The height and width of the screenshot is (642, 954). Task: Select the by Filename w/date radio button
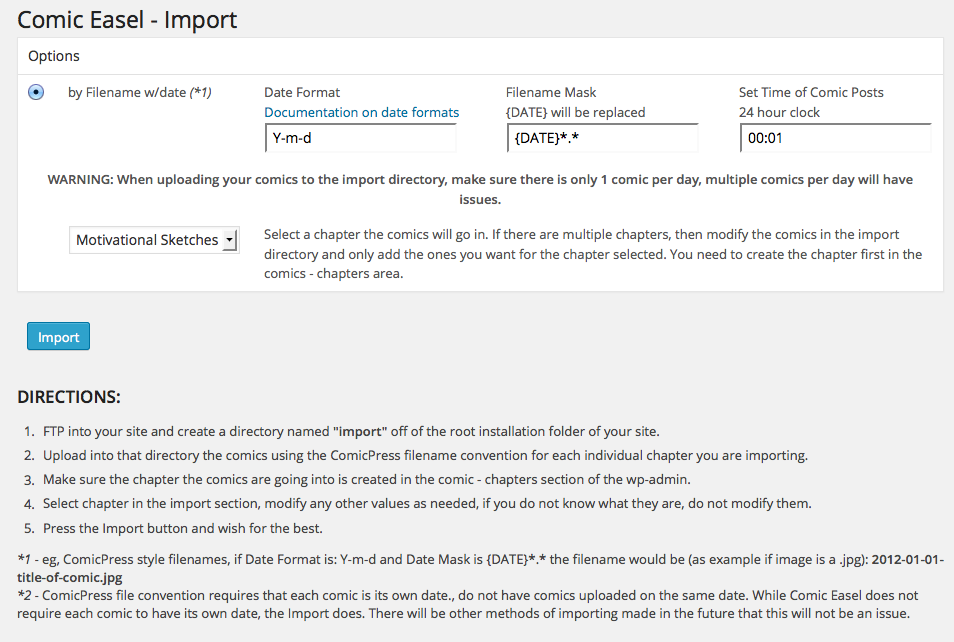(36, 92)
